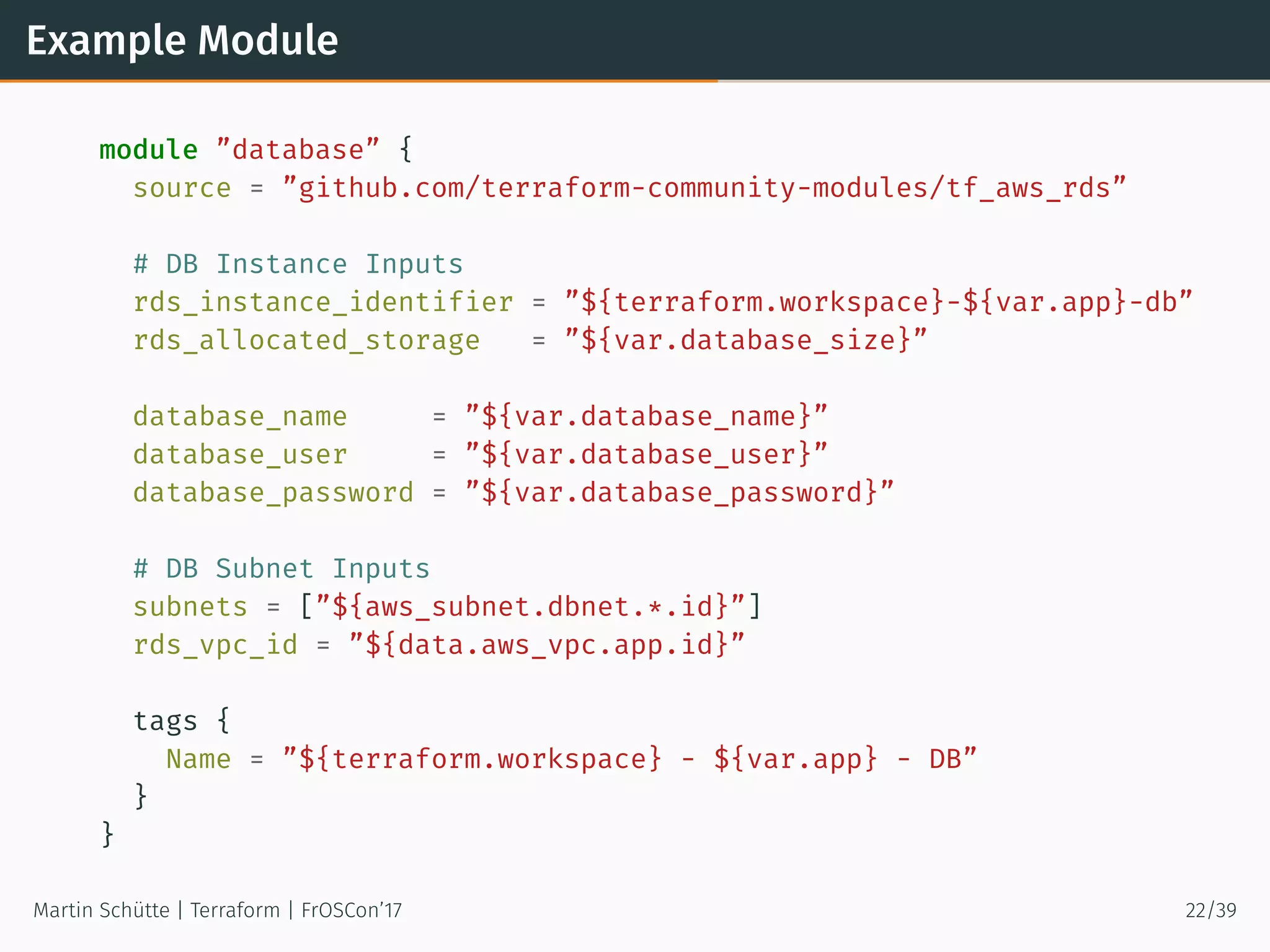
Task: Click the "# DB Instance Inputs" comment
Action: pos(298,265)
